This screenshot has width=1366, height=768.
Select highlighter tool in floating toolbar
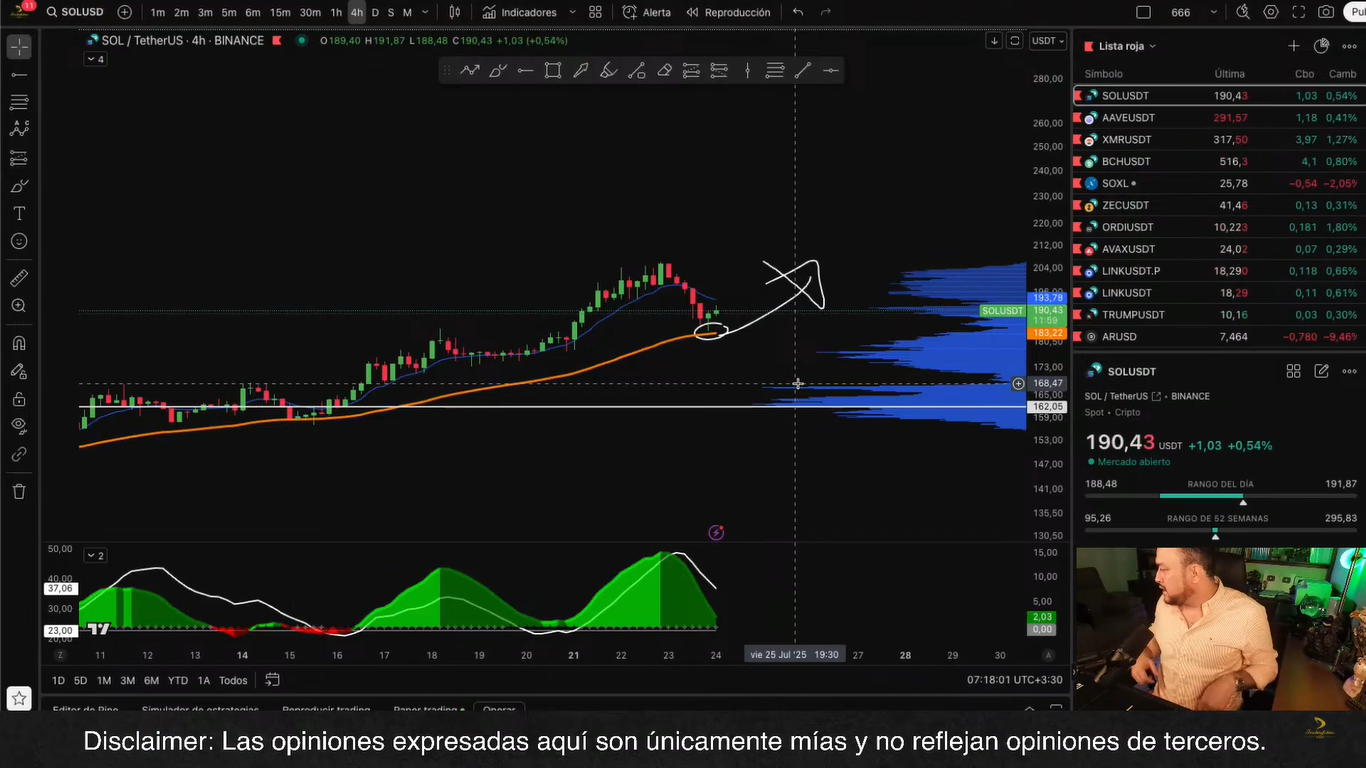[x=608, y=70]
